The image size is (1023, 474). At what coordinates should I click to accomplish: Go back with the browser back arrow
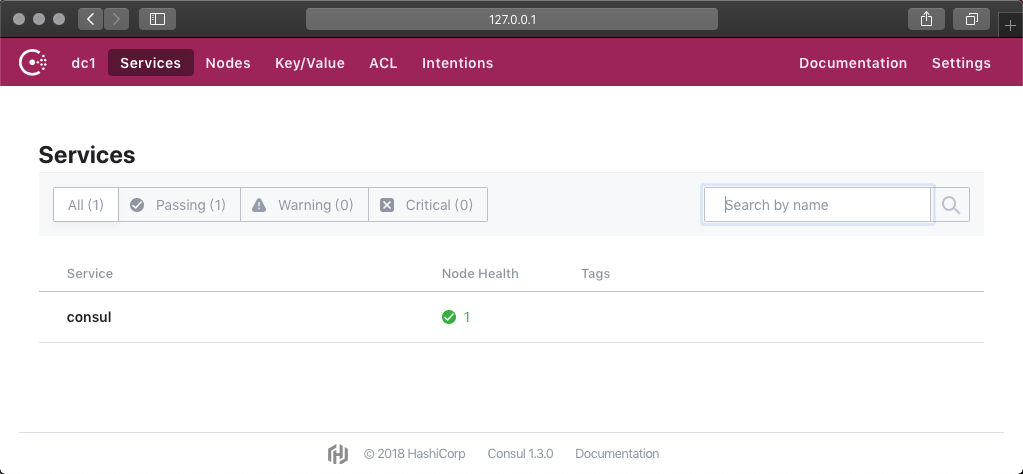point(90,19)
